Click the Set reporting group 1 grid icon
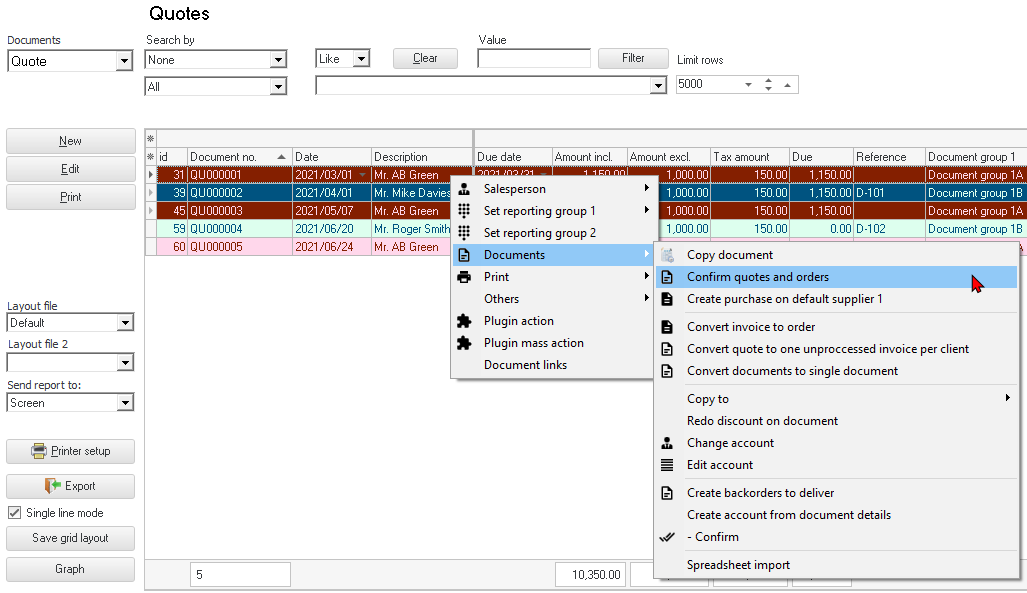The width and height of the screenshot is (1027, 593). (464, 211)
